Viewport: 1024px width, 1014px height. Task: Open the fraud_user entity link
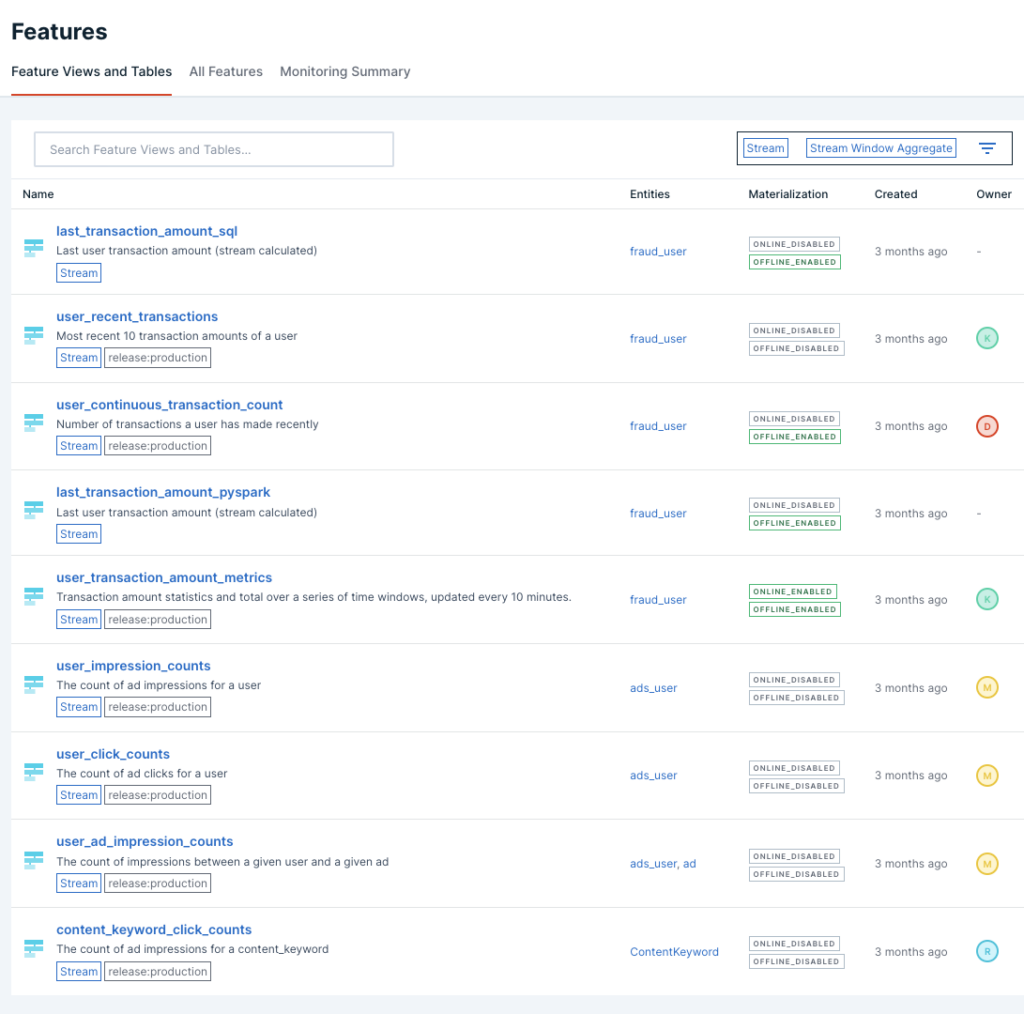click(657, 251)
